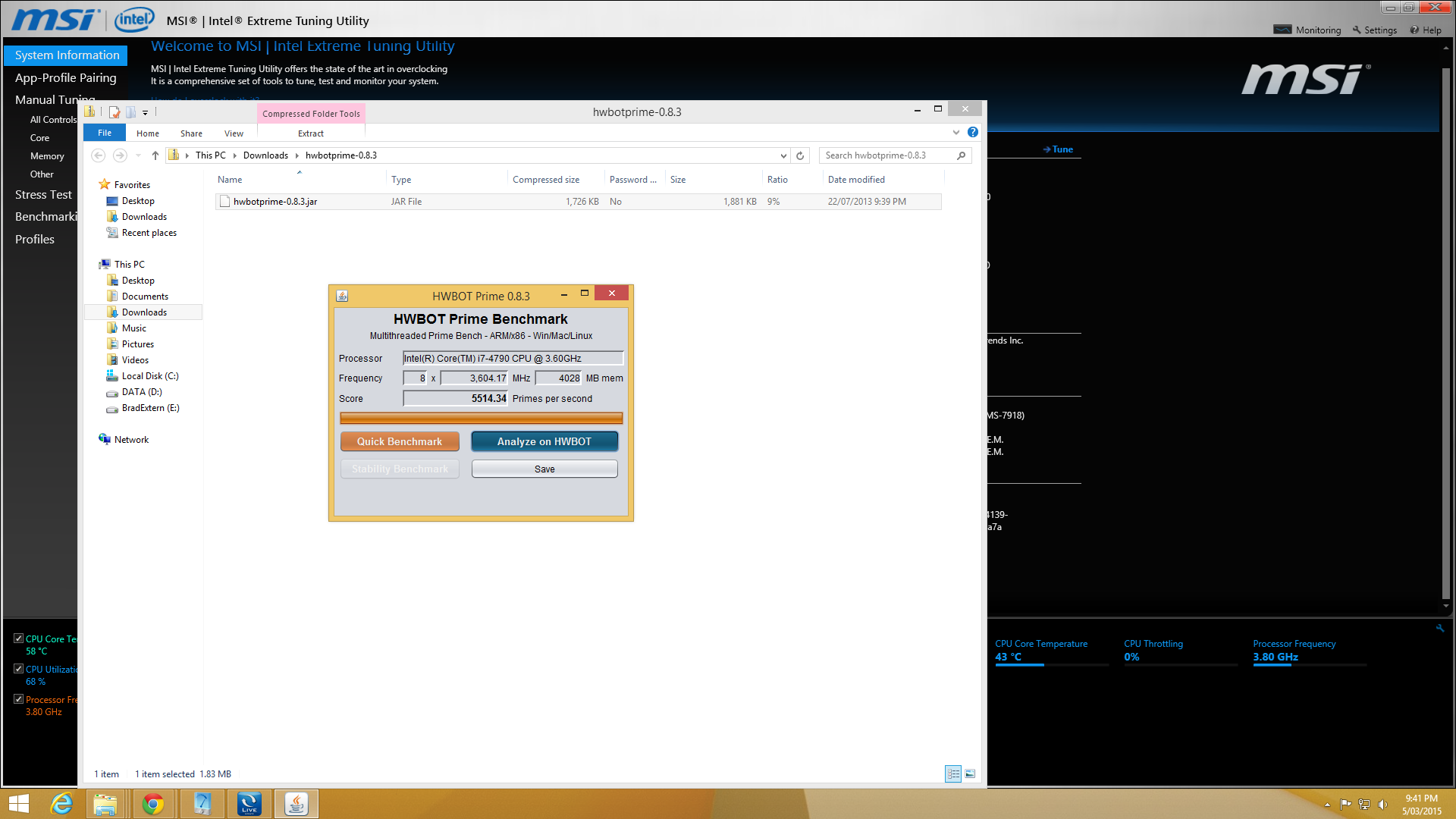The width and height of the screenshot is (1456, 819).
Task: Open Local Disk (C:) drive
Action: click(x=150, y=376)
